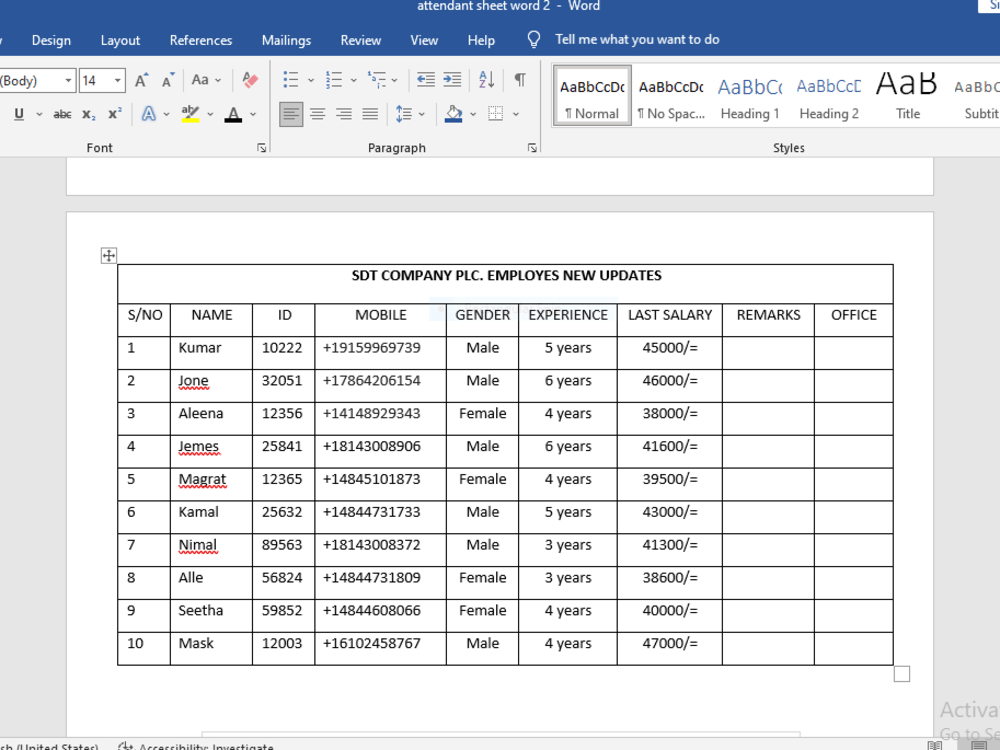1000x750 pixels.
Task: Increase font size with Grow Font icon
Action: pyautogui.click(x=142, y=80)
